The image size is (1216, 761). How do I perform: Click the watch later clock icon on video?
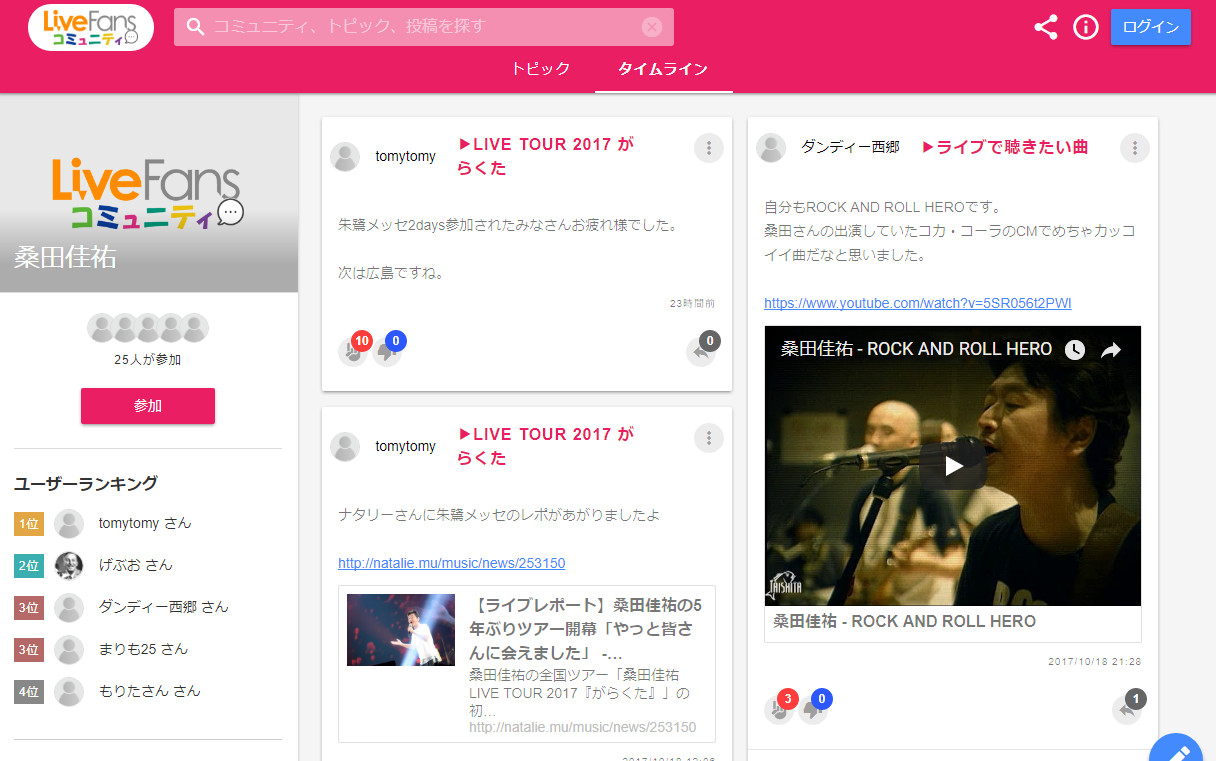(1074, 350)
